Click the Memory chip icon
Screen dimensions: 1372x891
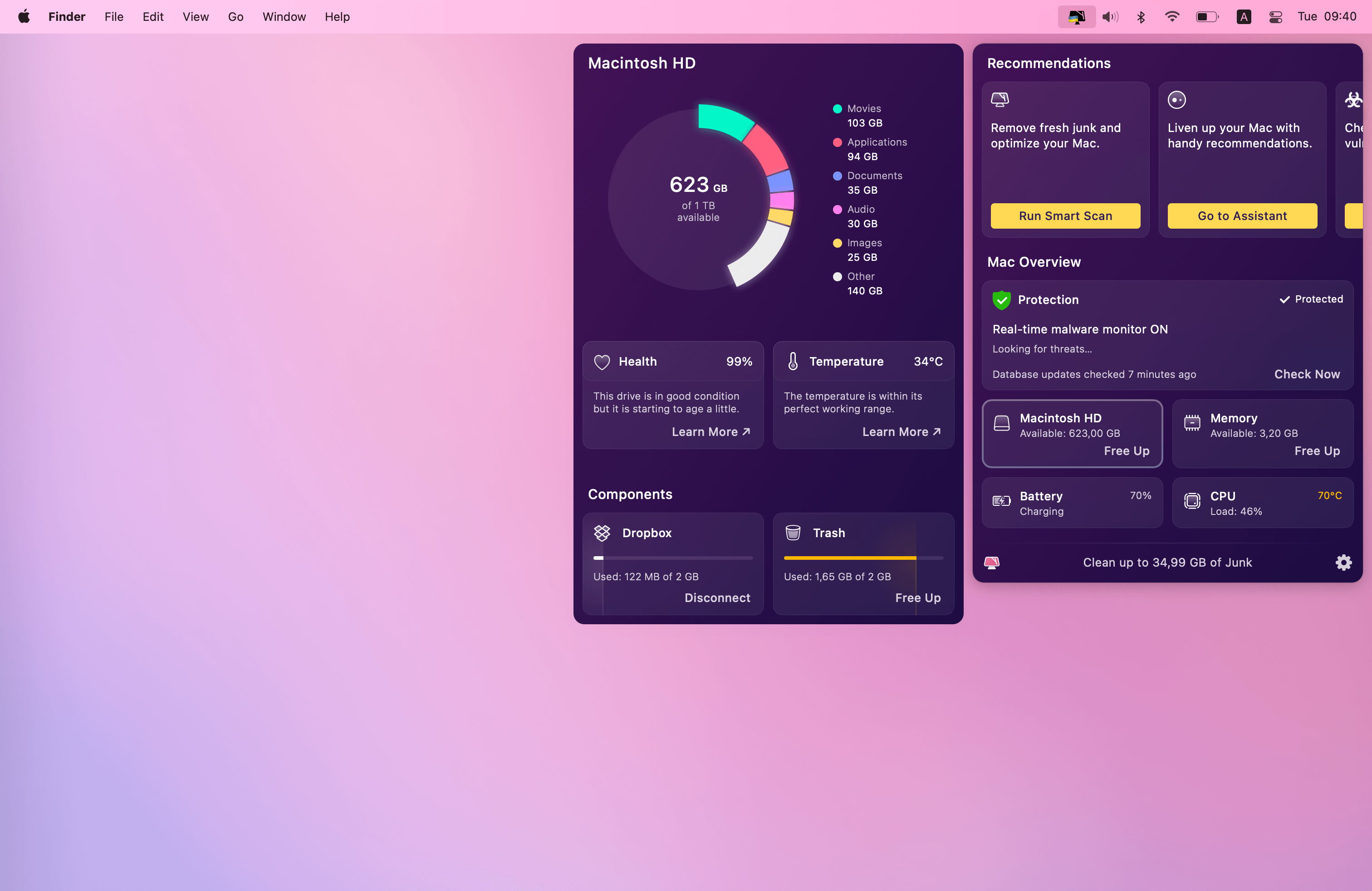click(1191, 424)
